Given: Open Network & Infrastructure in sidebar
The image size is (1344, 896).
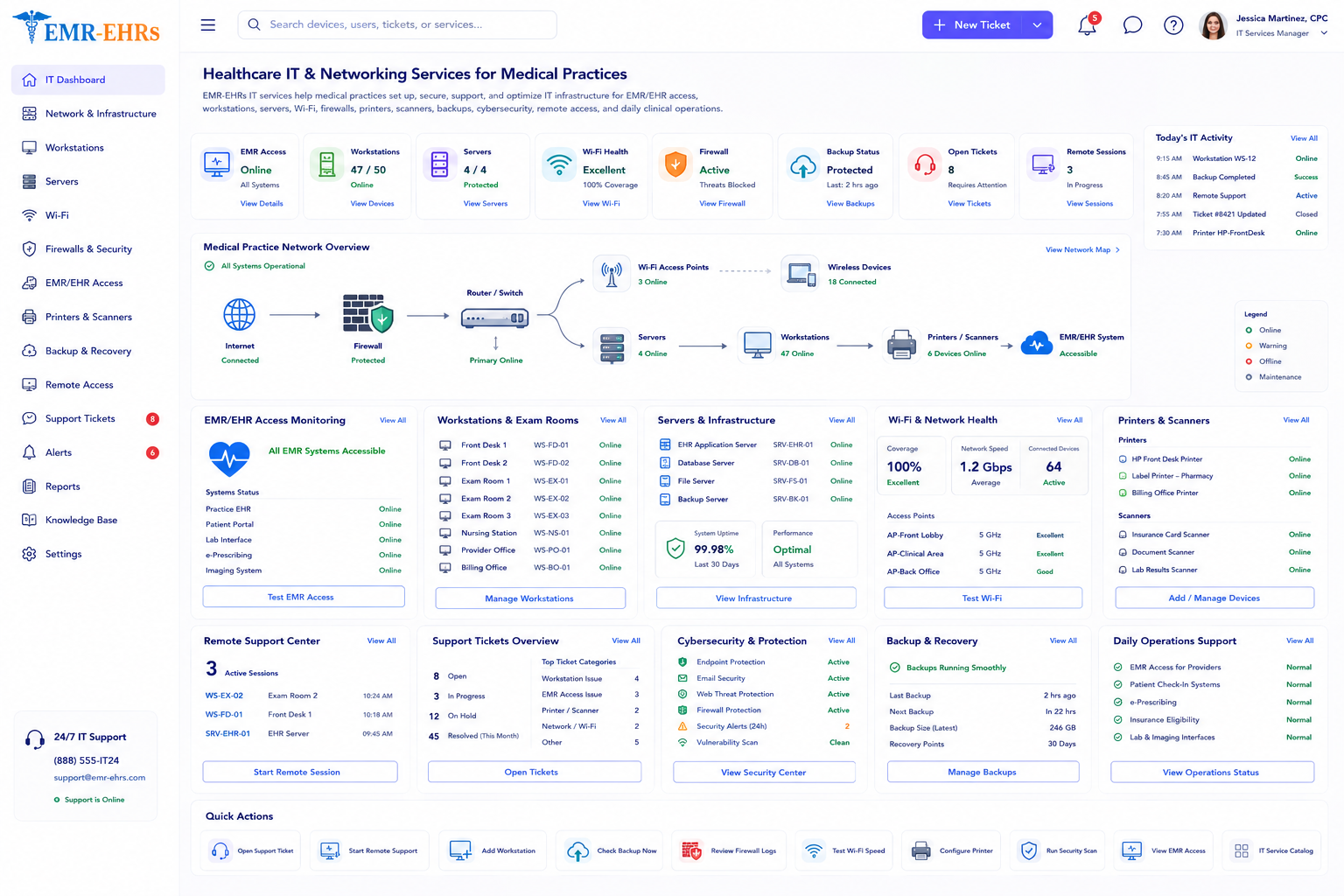Looking at the screenshot, I should [88, 114].
